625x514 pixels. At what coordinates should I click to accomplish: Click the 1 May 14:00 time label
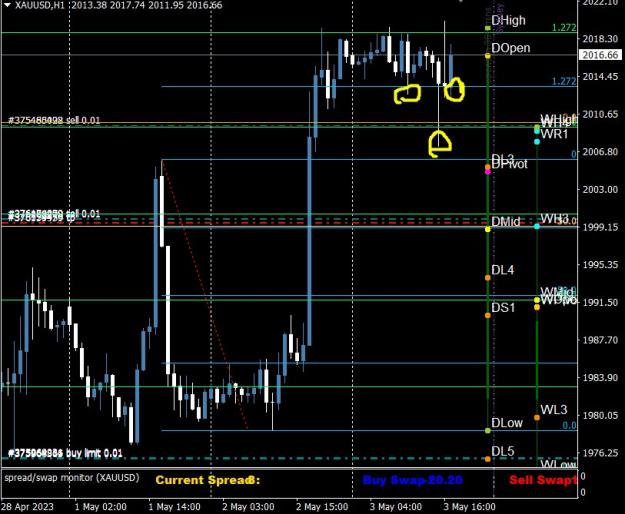click(174, 507)
